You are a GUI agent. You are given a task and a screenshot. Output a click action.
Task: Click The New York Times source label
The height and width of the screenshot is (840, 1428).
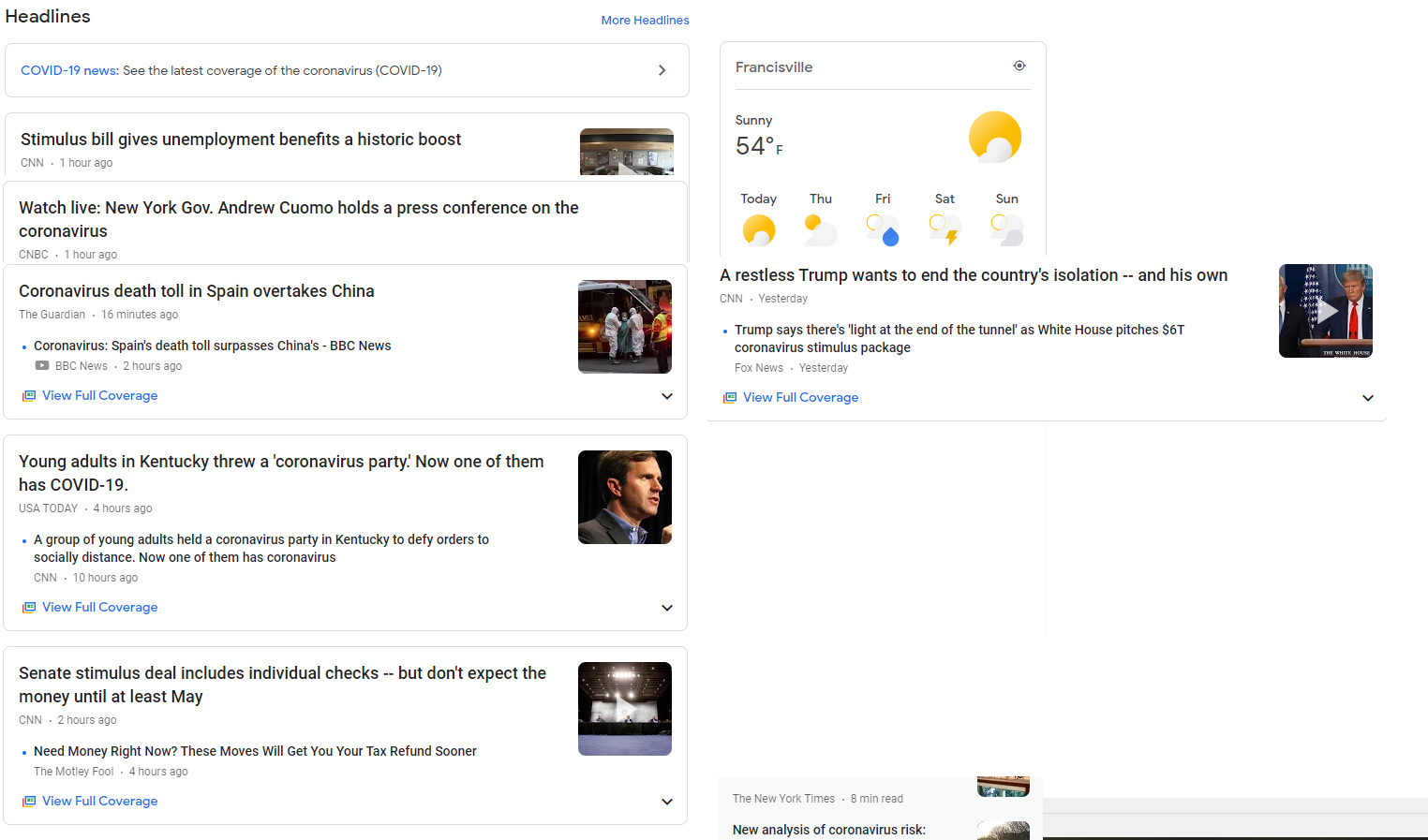[x=783, y=799]
